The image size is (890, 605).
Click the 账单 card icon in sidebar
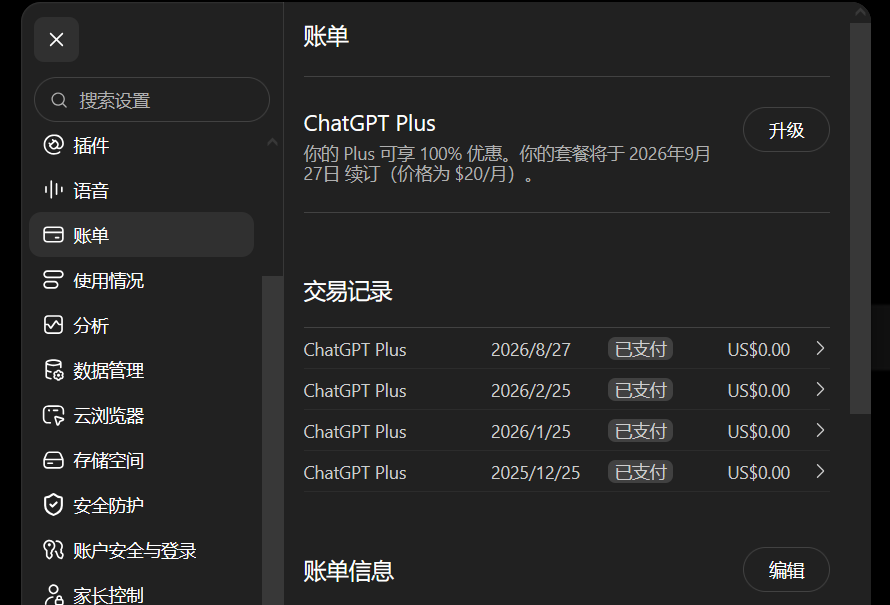53,234
